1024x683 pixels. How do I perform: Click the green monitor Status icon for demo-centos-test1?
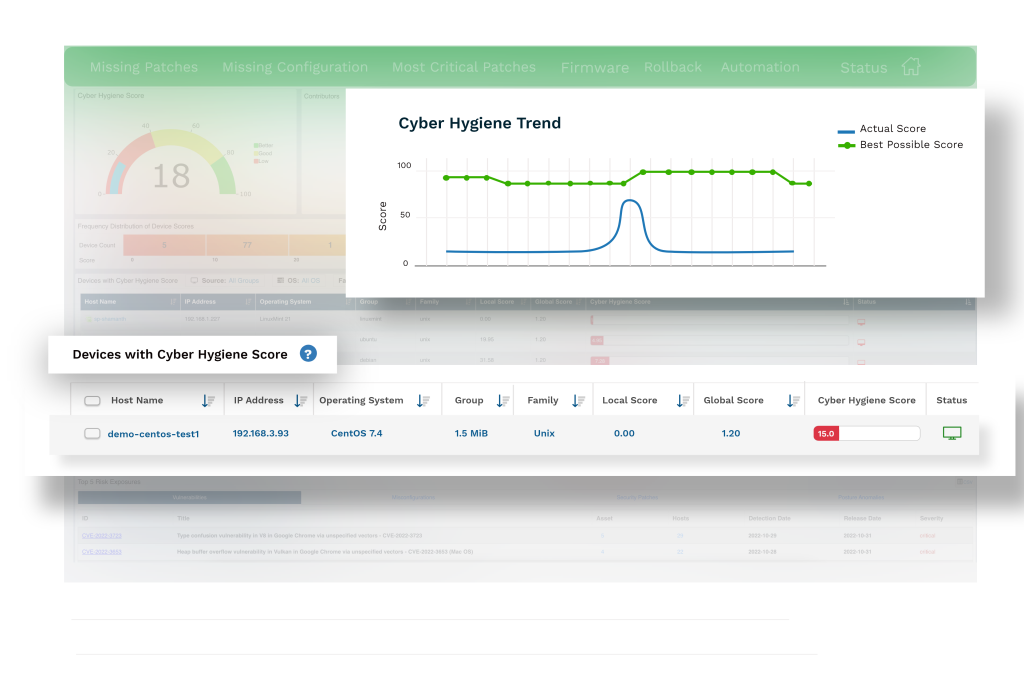pyautogui.click(x=951, y=432)
